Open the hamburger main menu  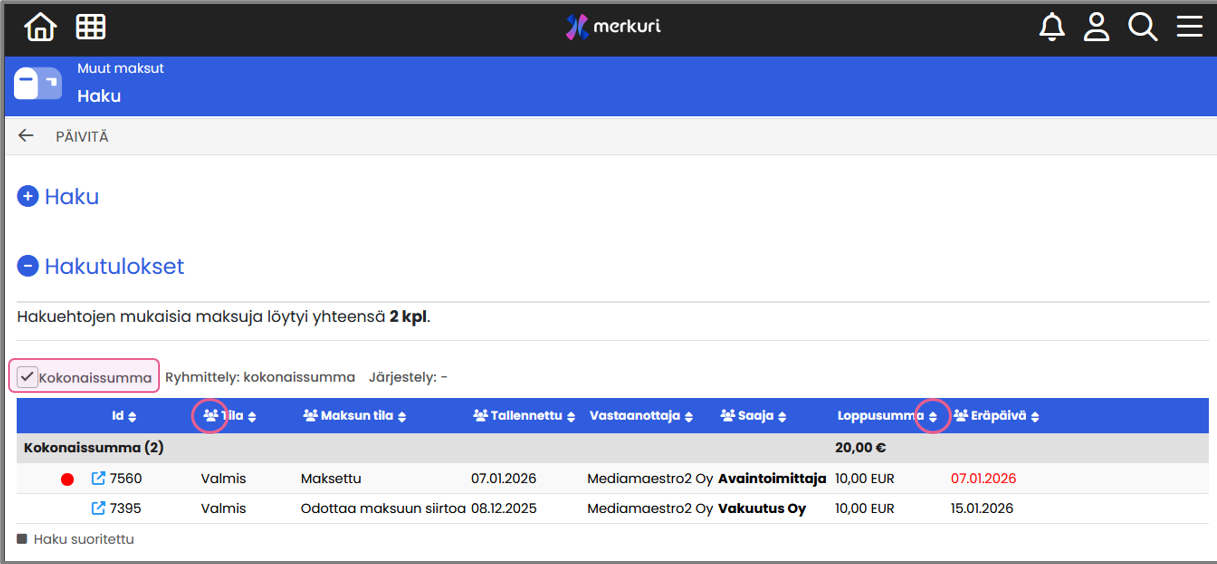pyautogui.click(x=1189, y=27)
